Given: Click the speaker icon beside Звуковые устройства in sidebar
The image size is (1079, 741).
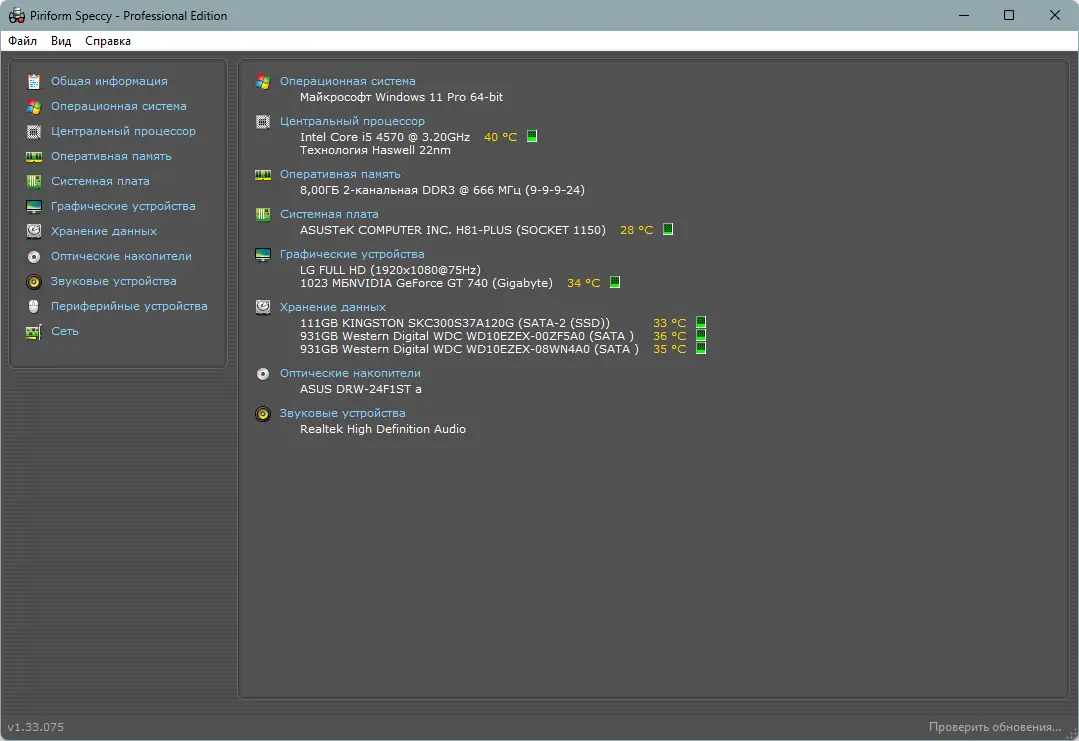Looking at the screenshot, I should tap(34, 281).
